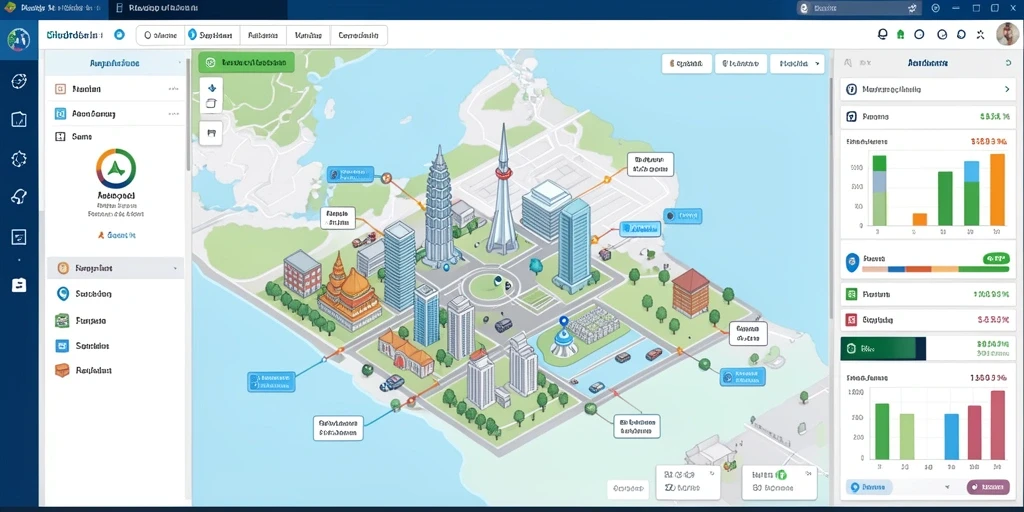Check the outlined square icon list row
This screenshot has width=1024, height=512.
point(115,136)
